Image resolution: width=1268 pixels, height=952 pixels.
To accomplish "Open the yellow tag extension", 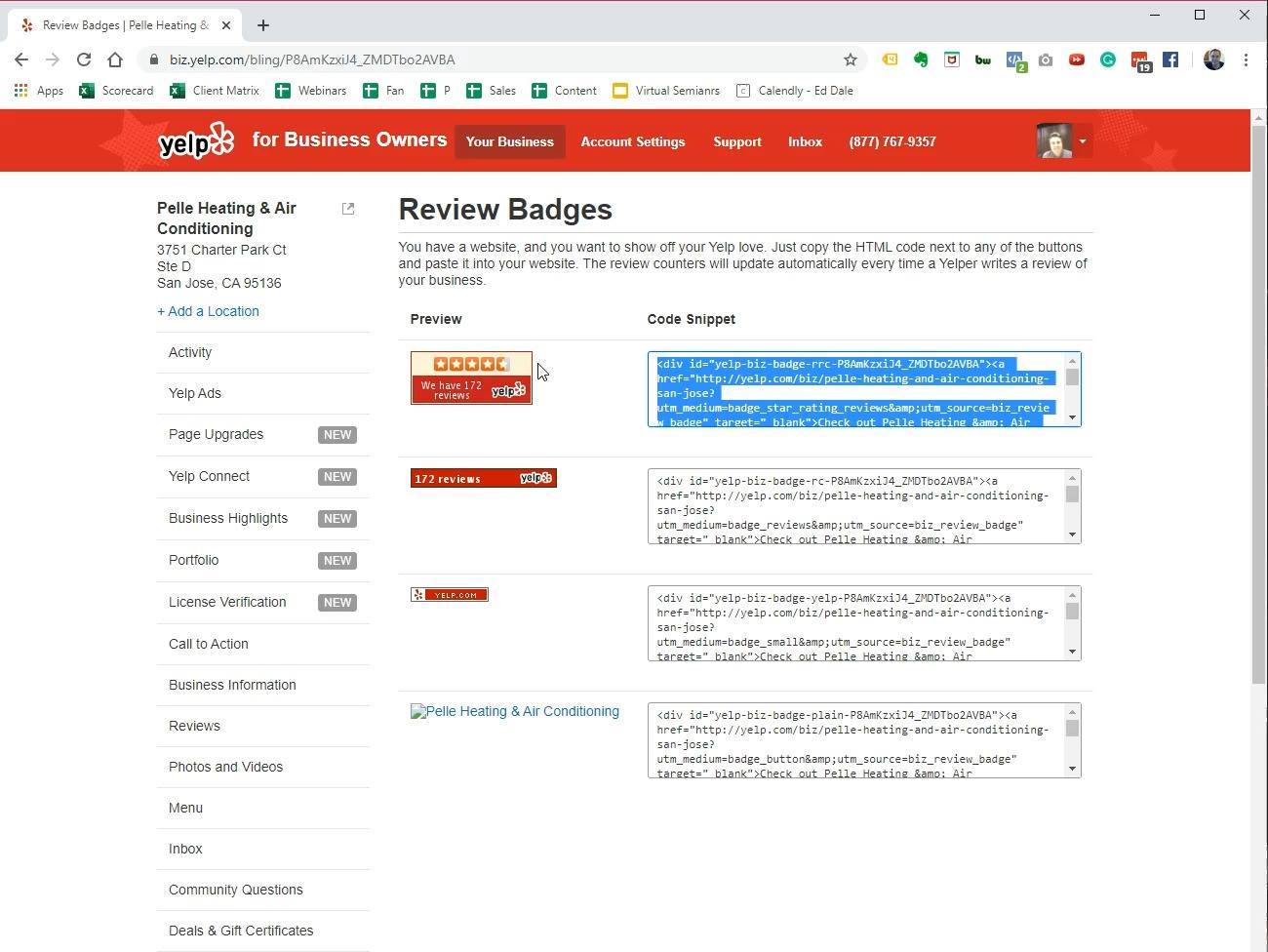I will pyautogui.click(x=890, y=59).
